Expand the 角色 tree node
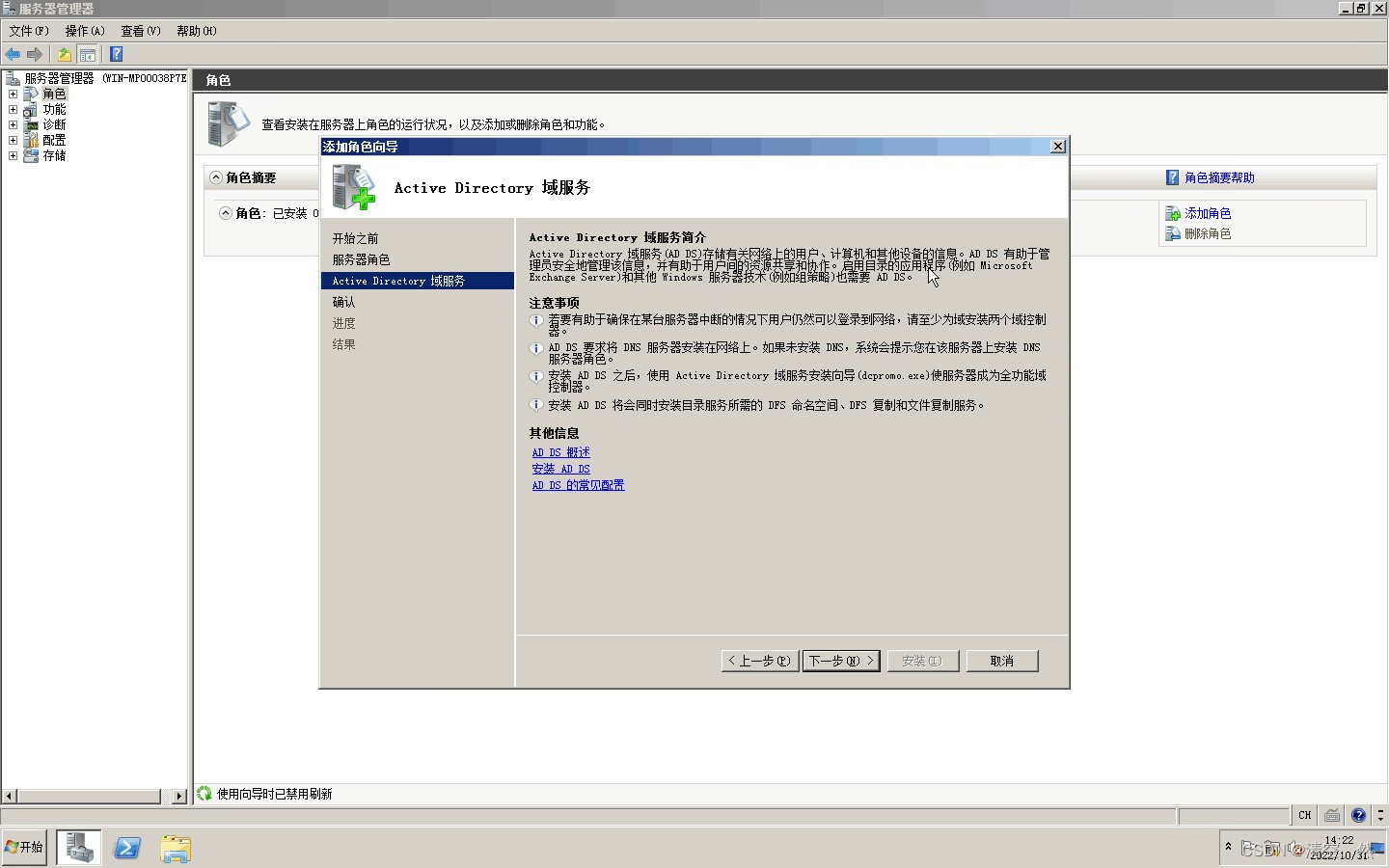 [x=13, y=94]
